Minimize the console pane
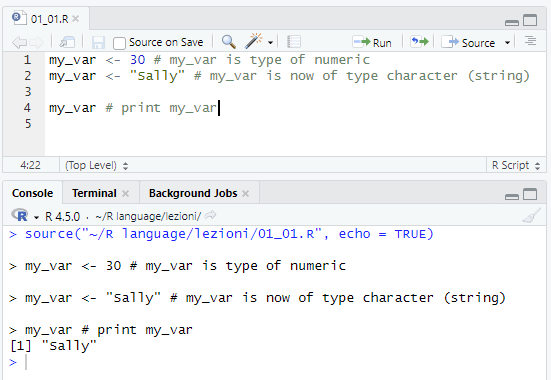 (x=512, y=197)
